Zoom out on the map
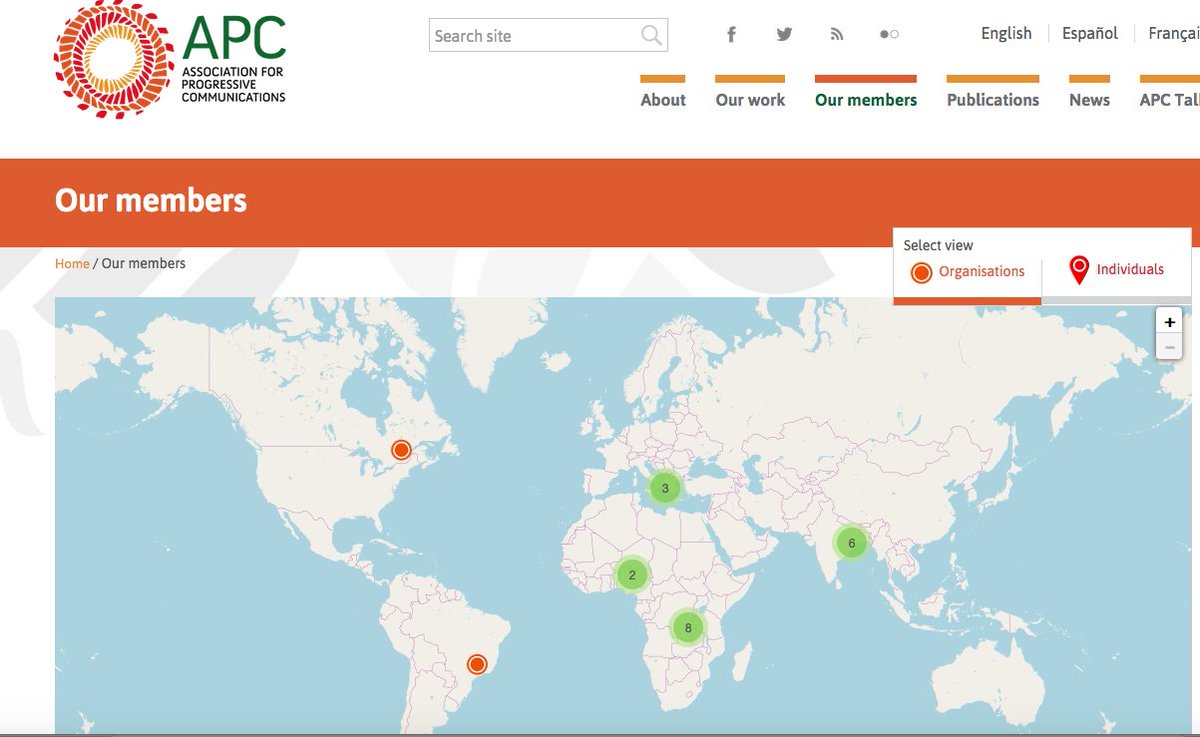The image size is (1200, 737). tap(1169, 347)
